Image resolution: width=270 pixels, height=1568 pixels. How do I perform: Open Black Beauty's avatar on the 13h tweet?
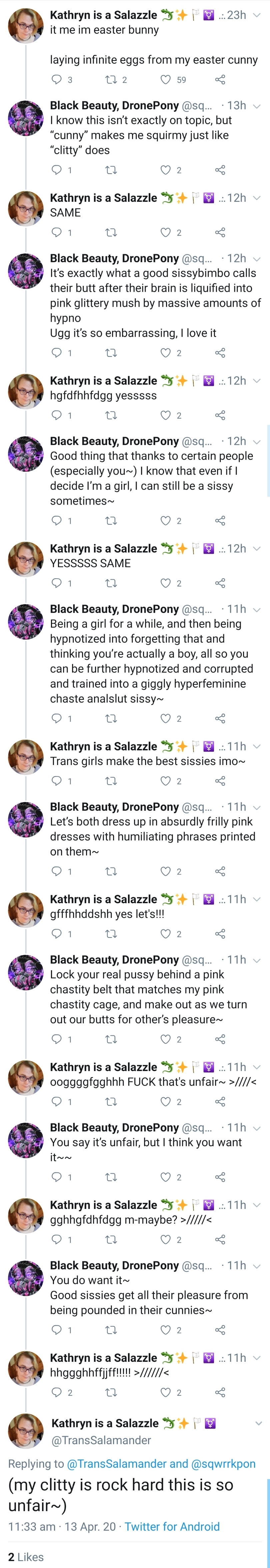point(26,118)
